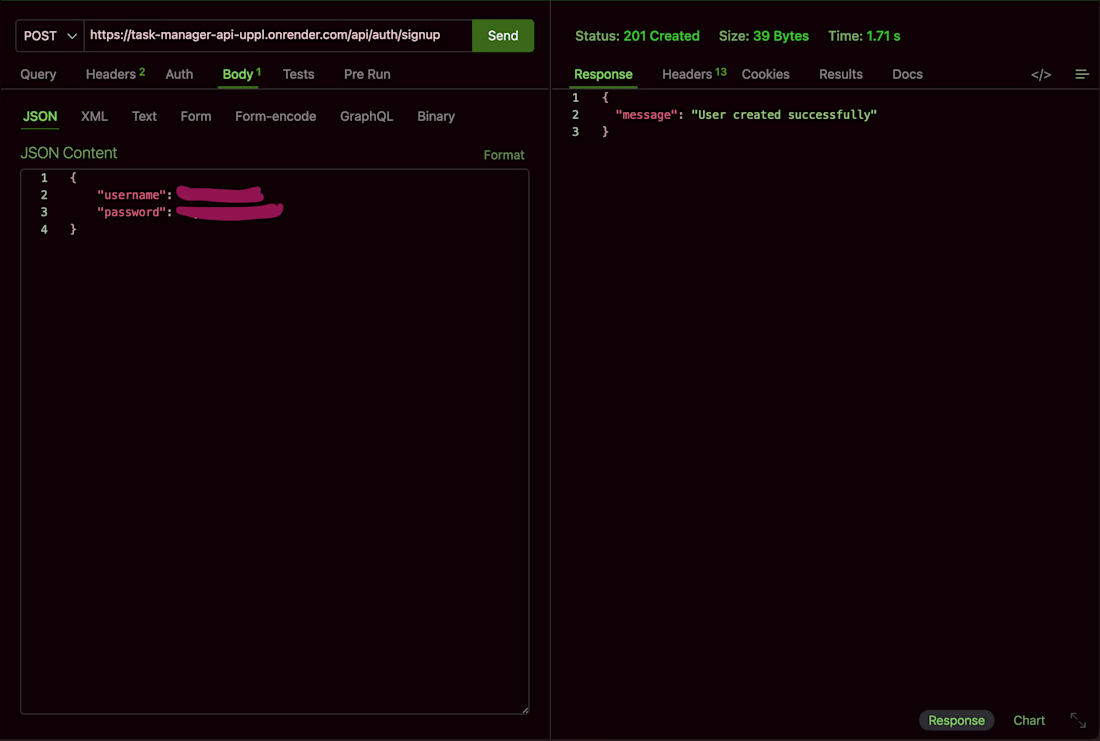The height and width of the screenshot is (741, 1100).
Task: View the response Headers tab
Action: [x=694, y=74]
